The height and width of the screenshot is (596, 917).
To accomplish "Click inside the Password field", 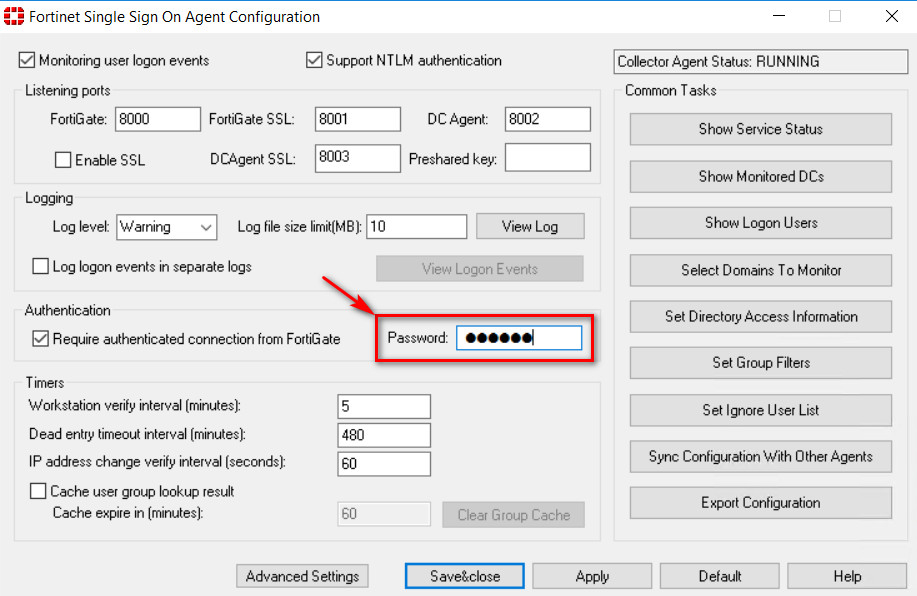I will point(519,337).
